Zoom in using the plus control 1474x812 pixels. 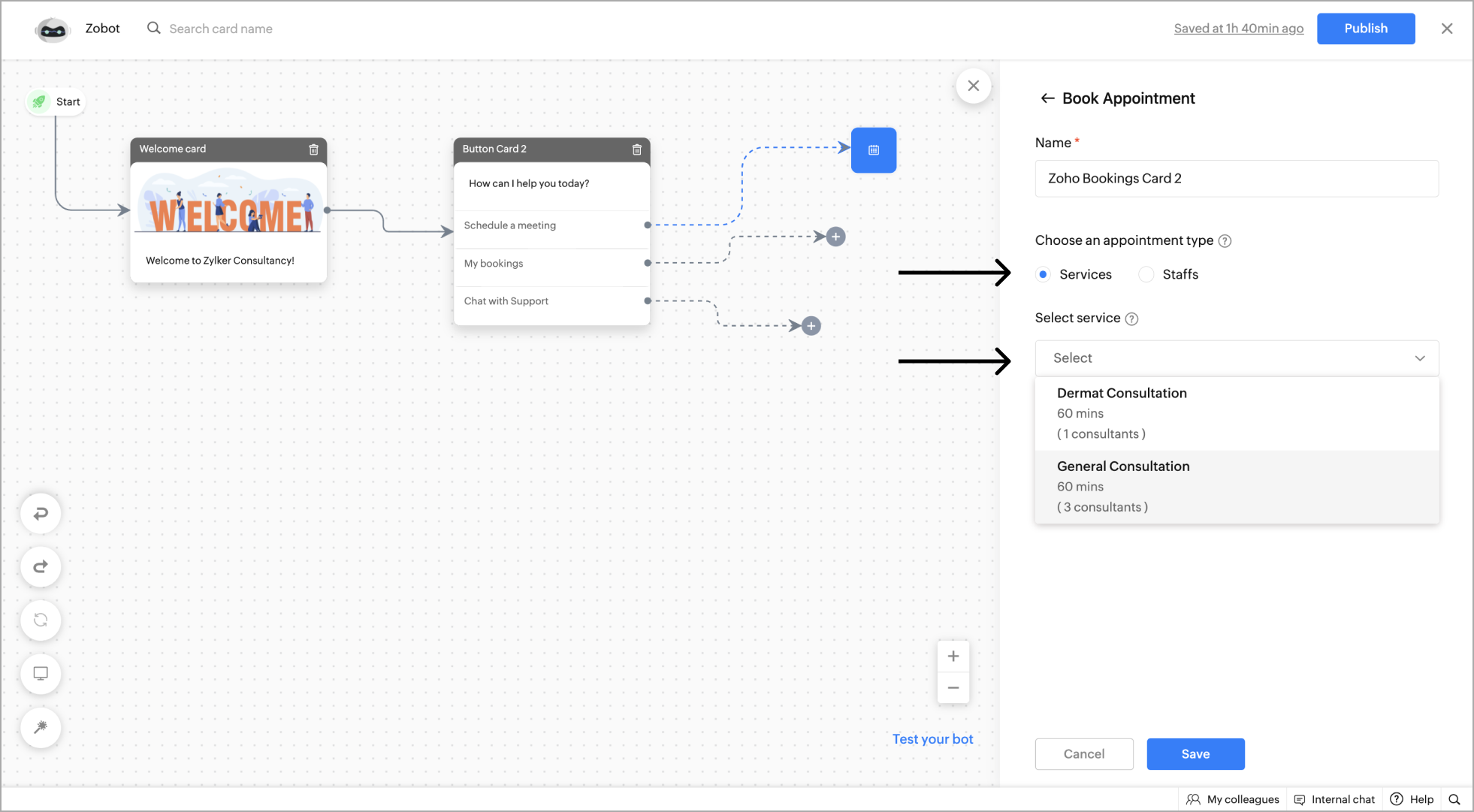pos(953,656)
